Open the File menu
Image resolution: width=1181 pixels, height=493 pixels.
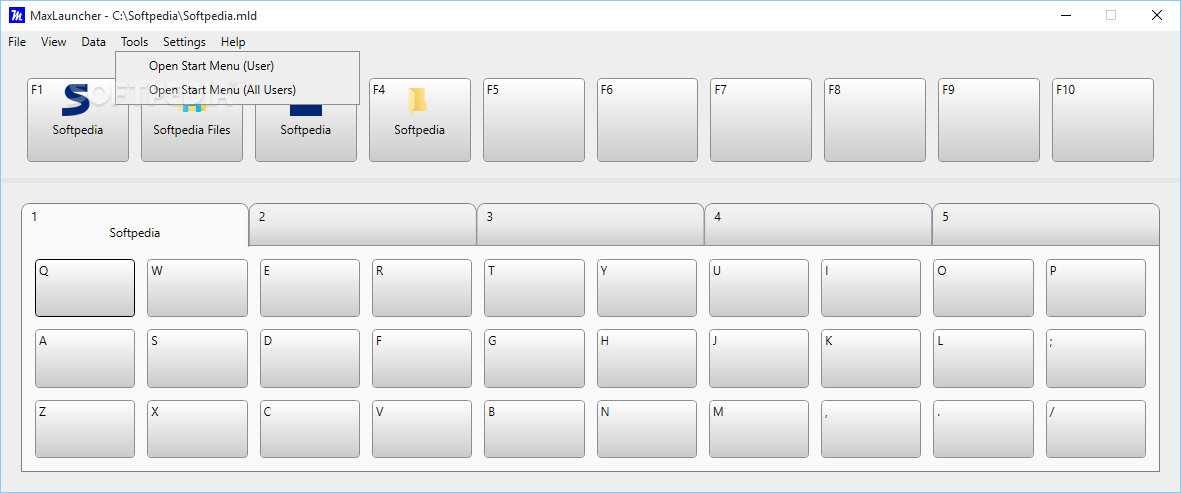click(17, 42)
